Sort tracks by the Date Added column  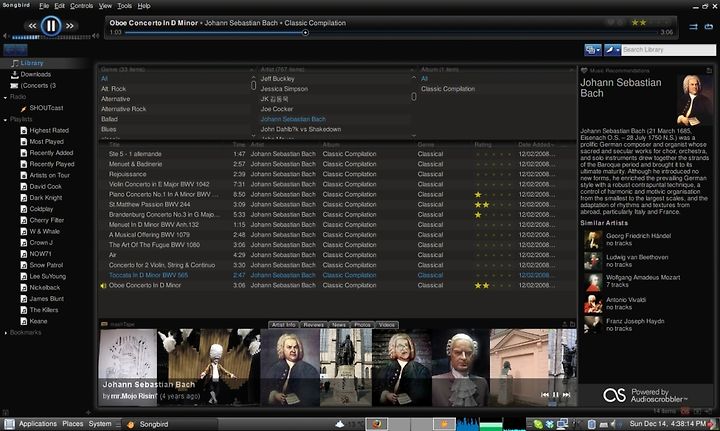pos(535,145)
